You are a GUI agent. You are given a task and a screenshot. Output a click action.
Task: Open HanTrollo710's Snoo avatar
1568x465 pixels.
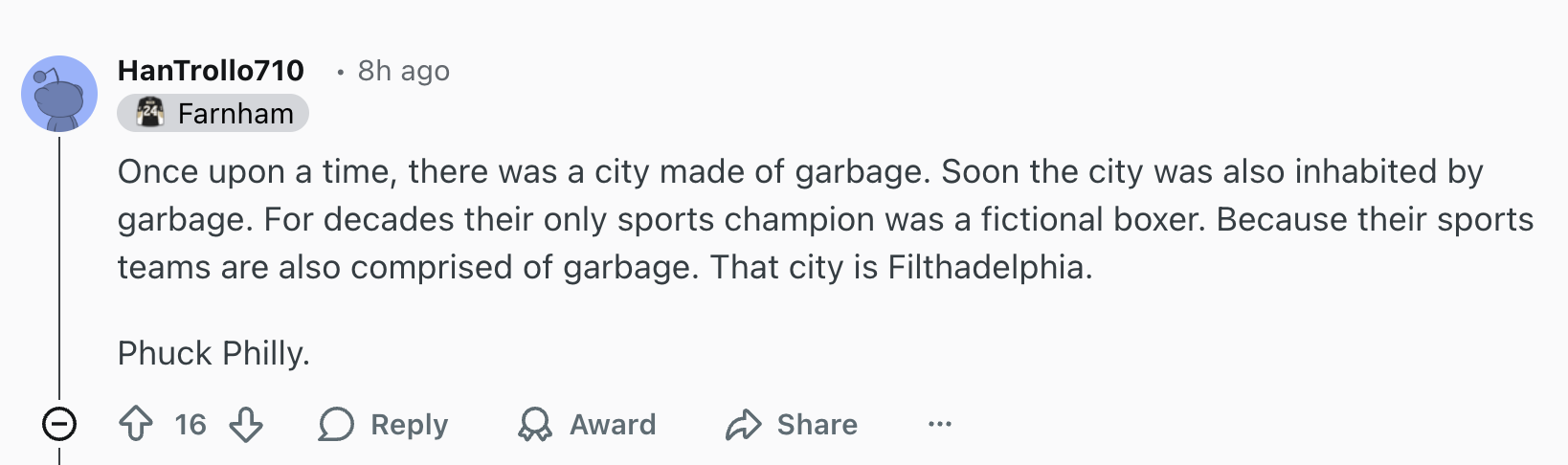point(59,94)
